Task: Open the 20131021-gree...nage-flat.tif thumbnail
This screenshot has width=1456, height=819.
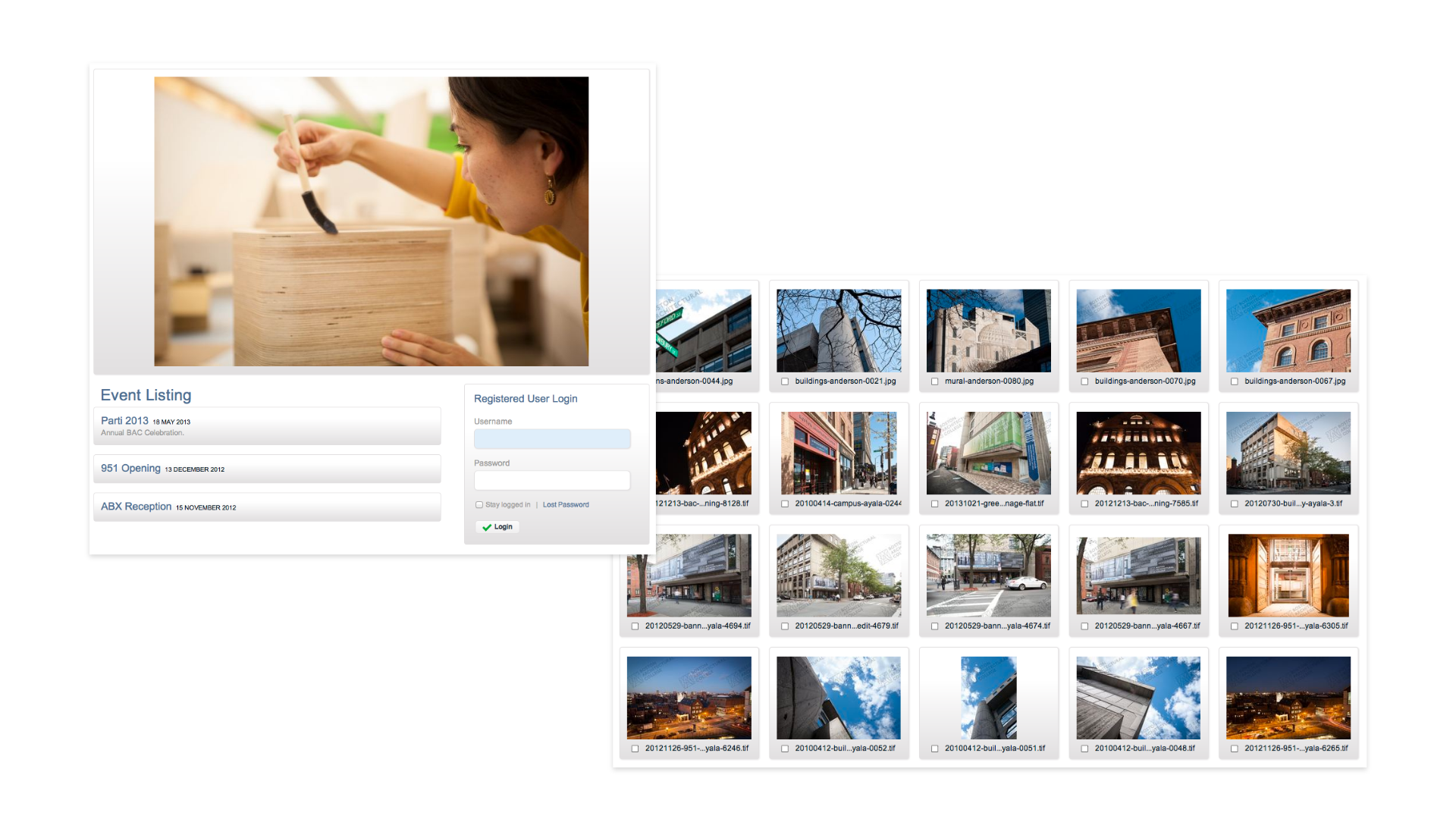Action: click(x=988, y=453)
